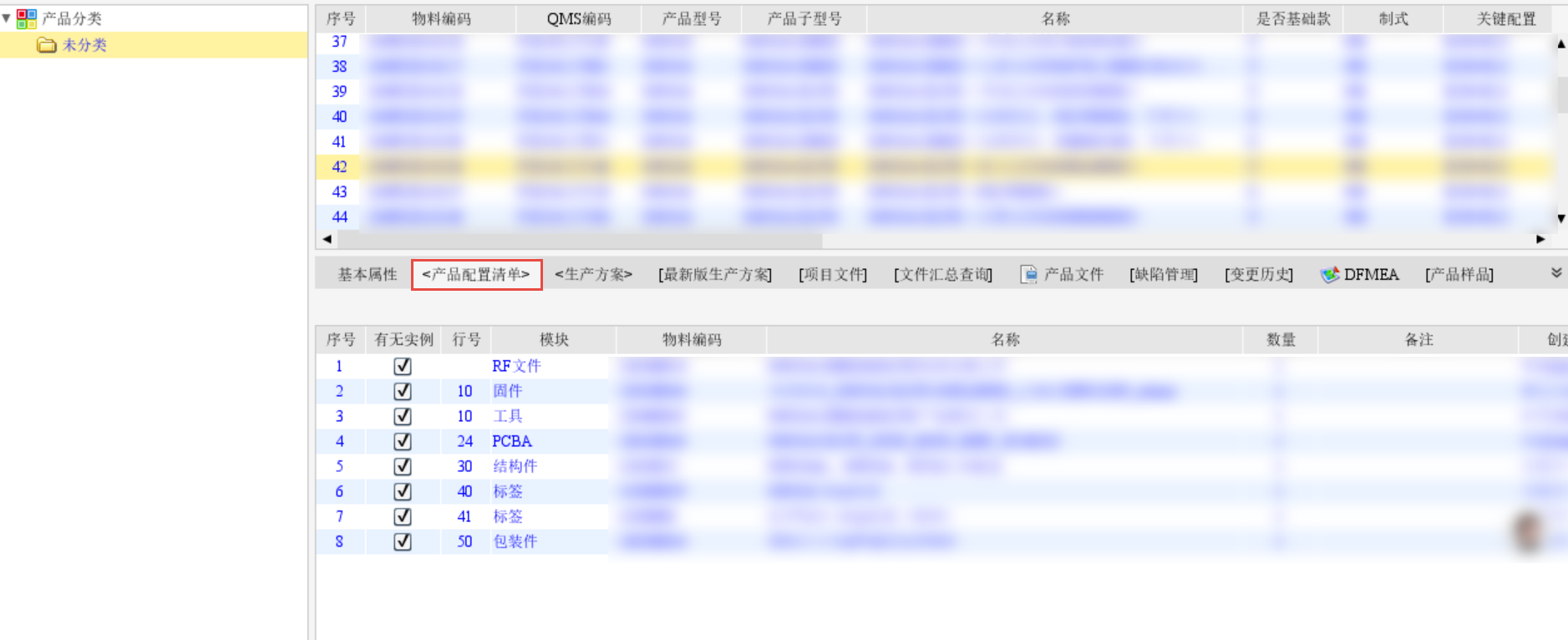Select product row number 38
Screen dimensions: 1568x640
tap(340, 67)
